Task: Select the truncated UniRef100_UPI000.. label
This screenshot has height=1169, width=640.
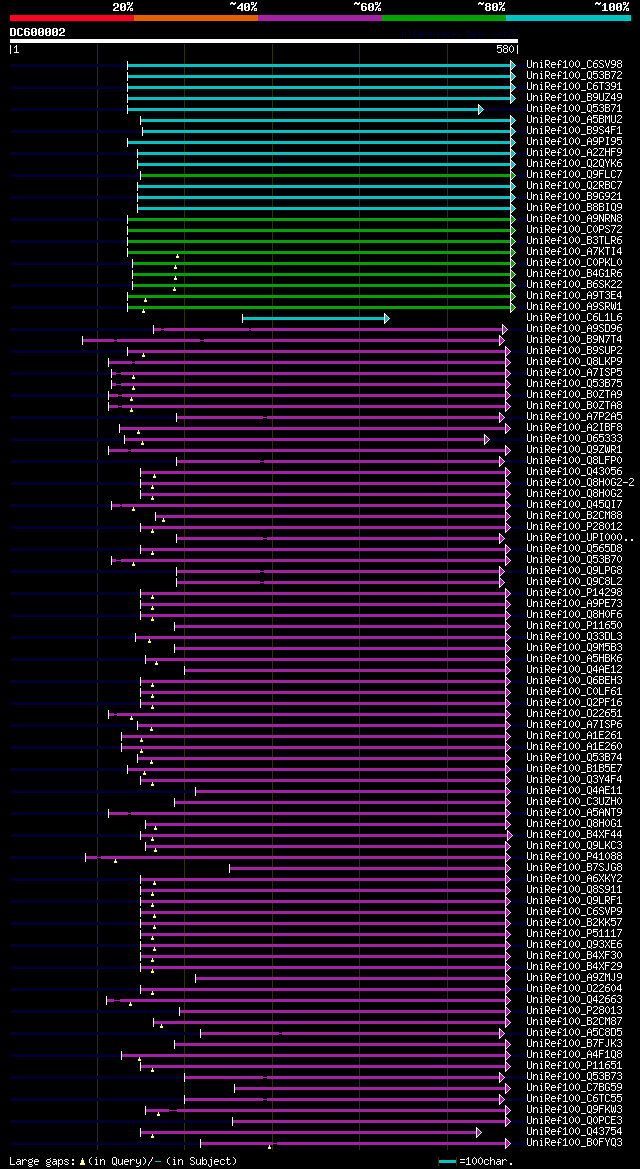Action: 580,538
